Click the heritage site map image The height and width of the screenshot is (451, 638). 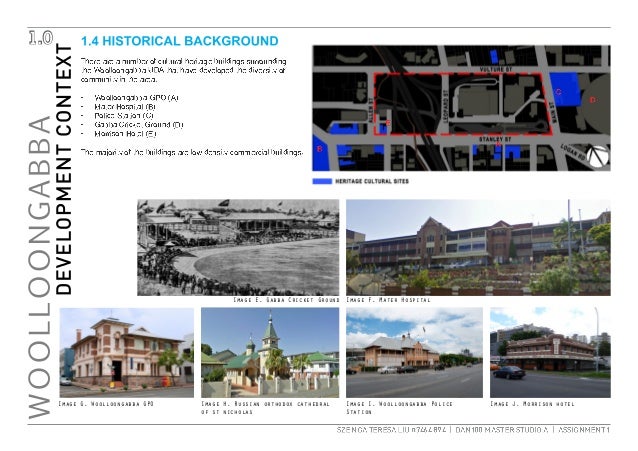click(x=461, y=108)
